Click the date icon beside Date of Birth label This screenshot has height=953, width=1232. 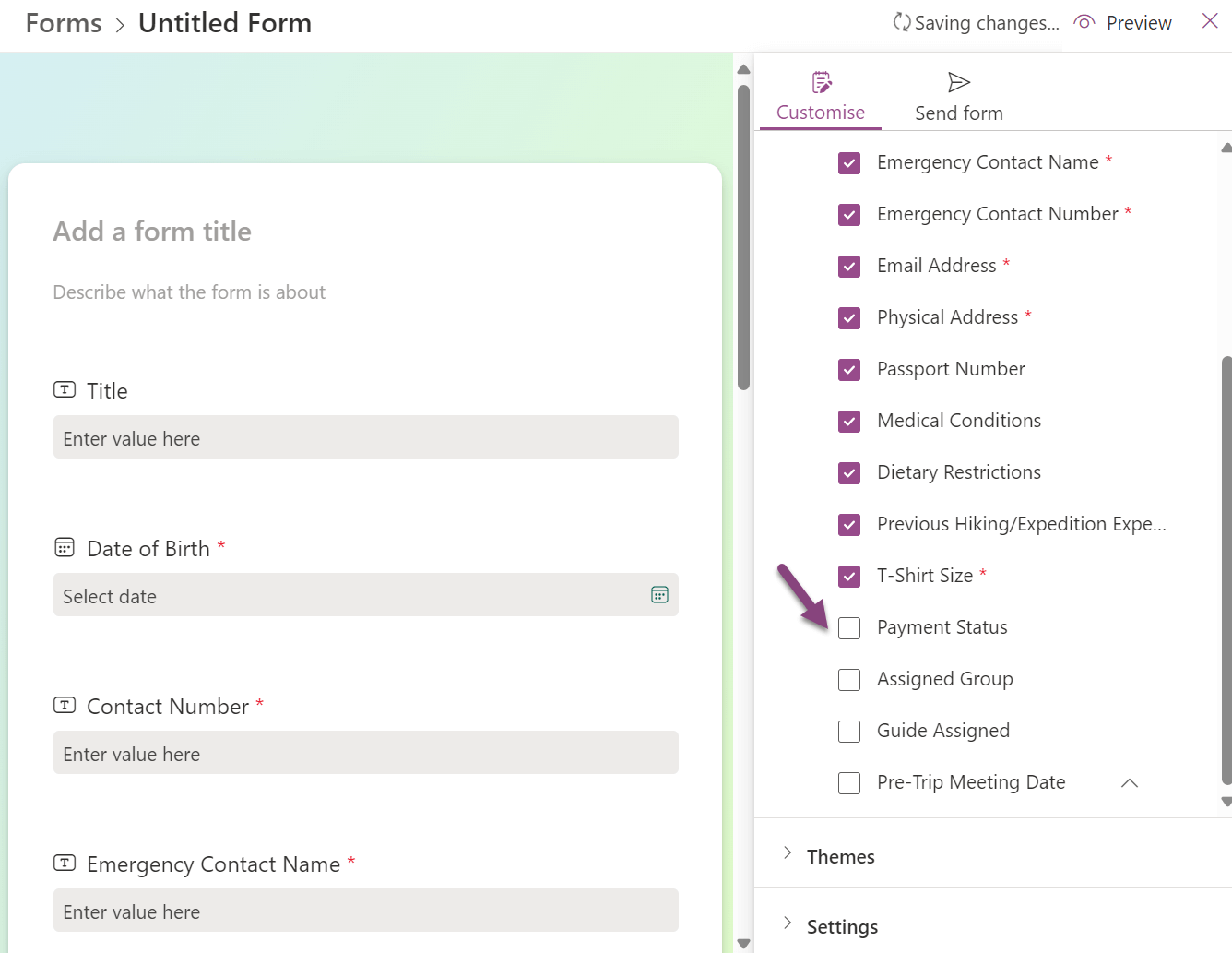[x=65, y=548]
